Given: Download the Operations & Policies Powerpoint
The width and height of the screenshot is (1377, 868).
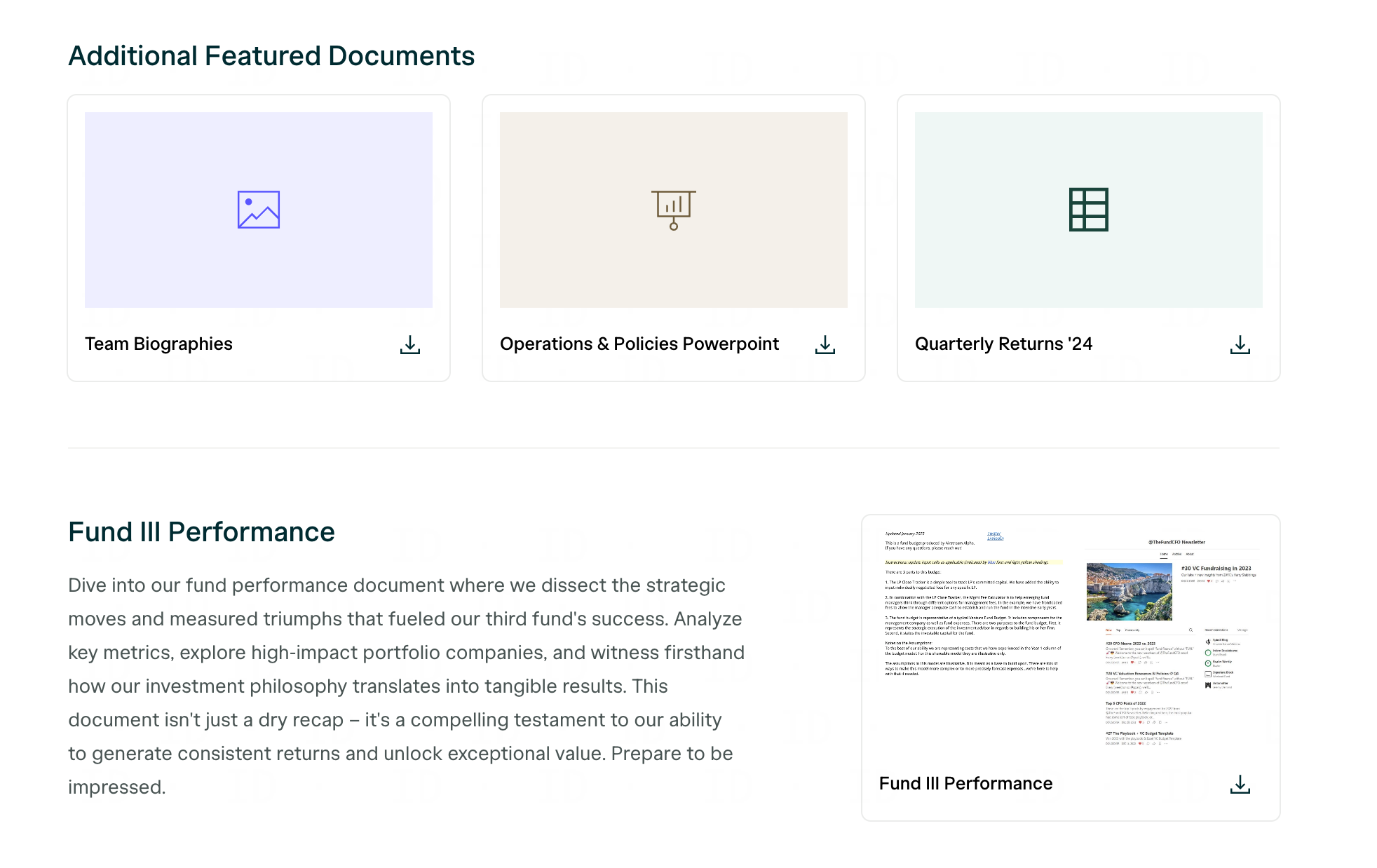Looking at the screenshot, I should 825,344.
